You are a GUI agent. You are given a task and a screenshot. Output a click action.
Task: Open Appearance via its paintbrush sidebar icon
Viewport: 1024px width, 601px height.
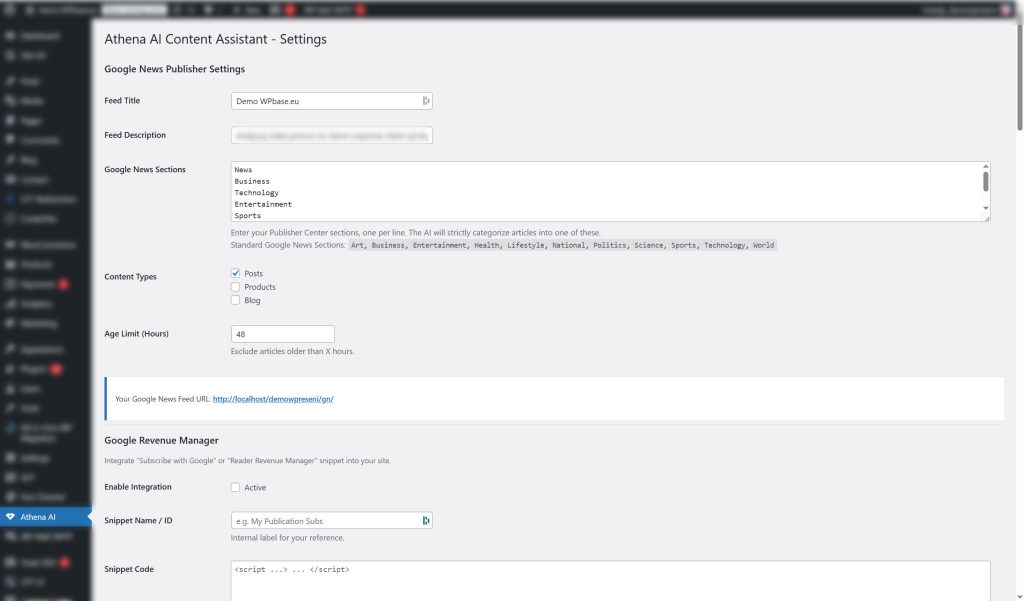12,348
